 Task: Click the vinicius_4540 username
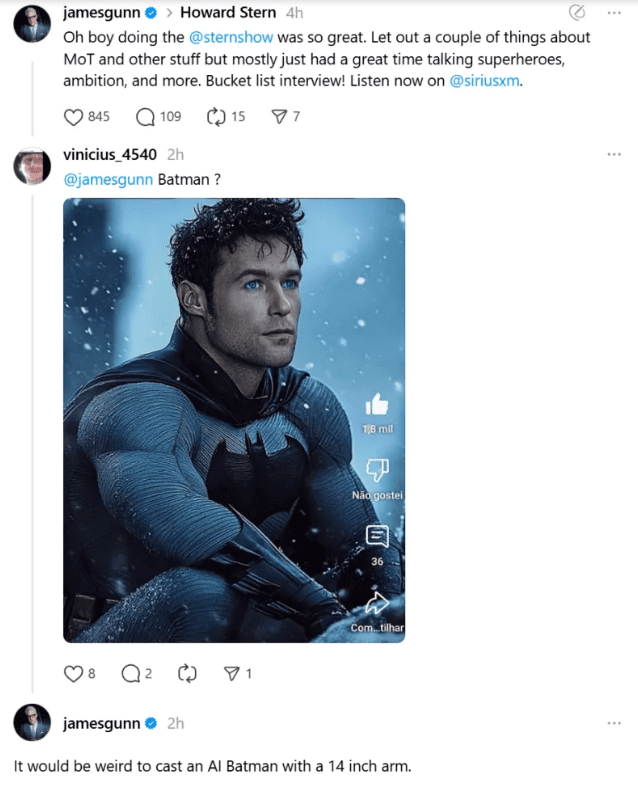[110, 155]
